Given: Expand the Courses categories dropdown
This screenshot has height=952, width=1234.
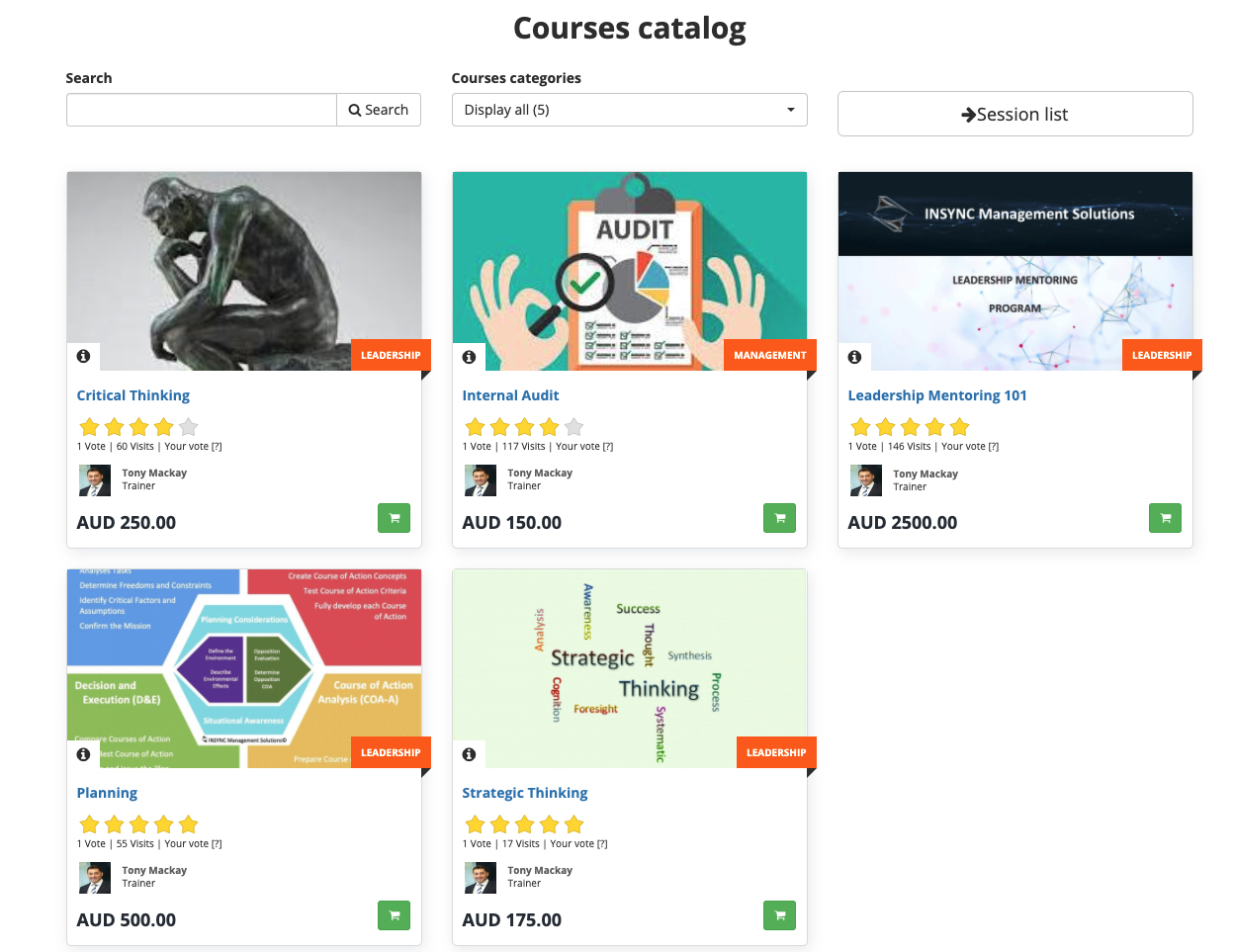Looking at the screenshot, I should 629,110.
